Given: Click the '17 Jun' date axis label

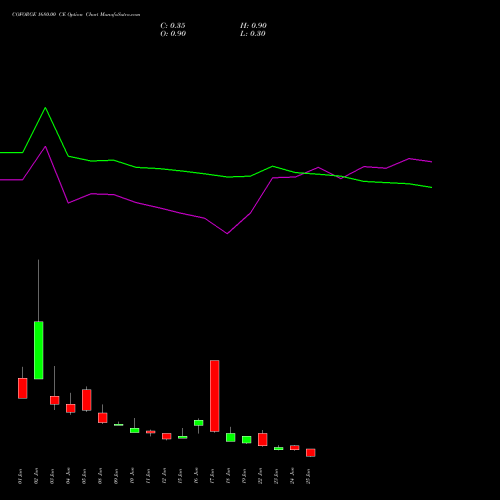Looking at the screenshot, I should pyautogui.click(x=212, y=476).
